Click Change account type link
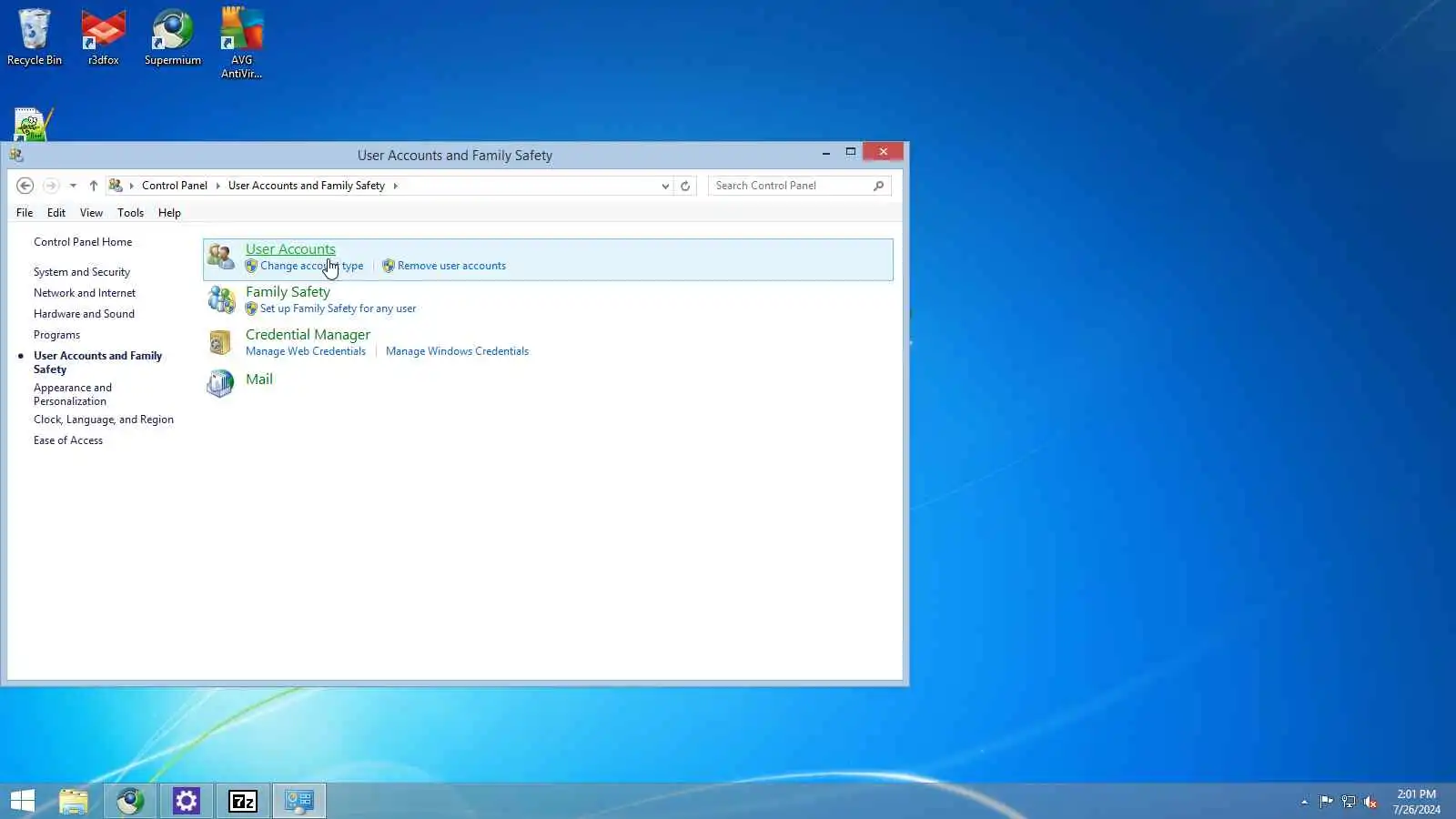The image size is (1456, 819). point(311,266)
